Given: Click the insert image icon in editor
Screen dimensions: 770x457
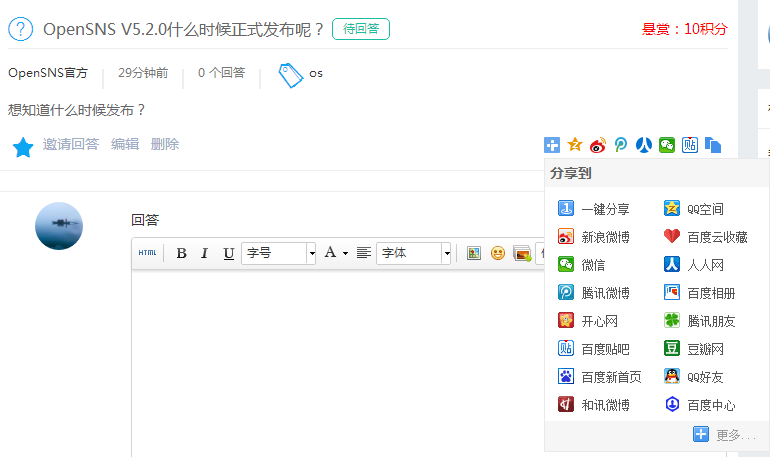Looking at the screenshot, I should [x=474, y=253].
